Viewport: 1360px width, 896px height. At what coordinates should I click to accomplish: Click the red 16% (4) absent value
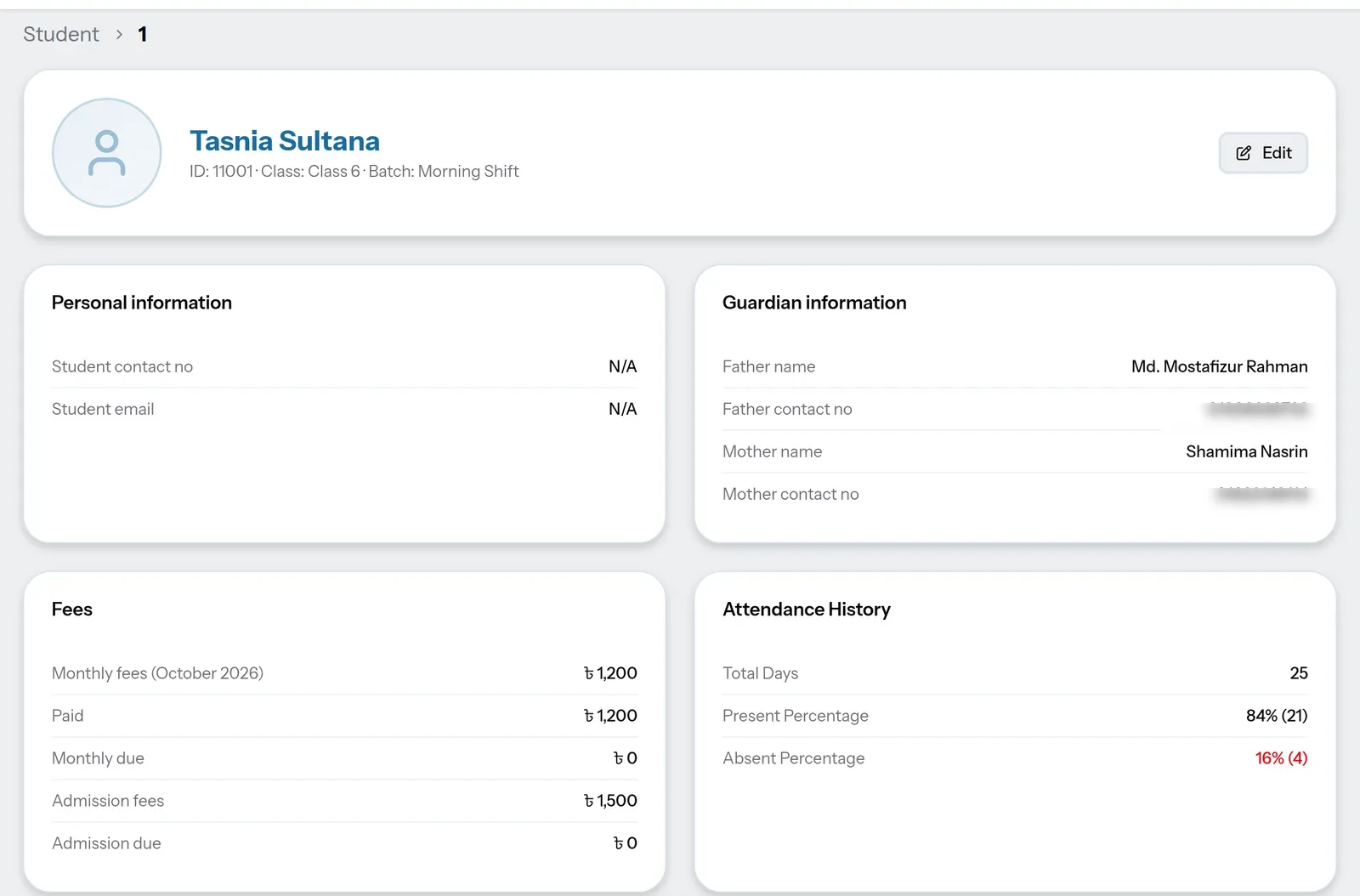[x=1281, y=758]
